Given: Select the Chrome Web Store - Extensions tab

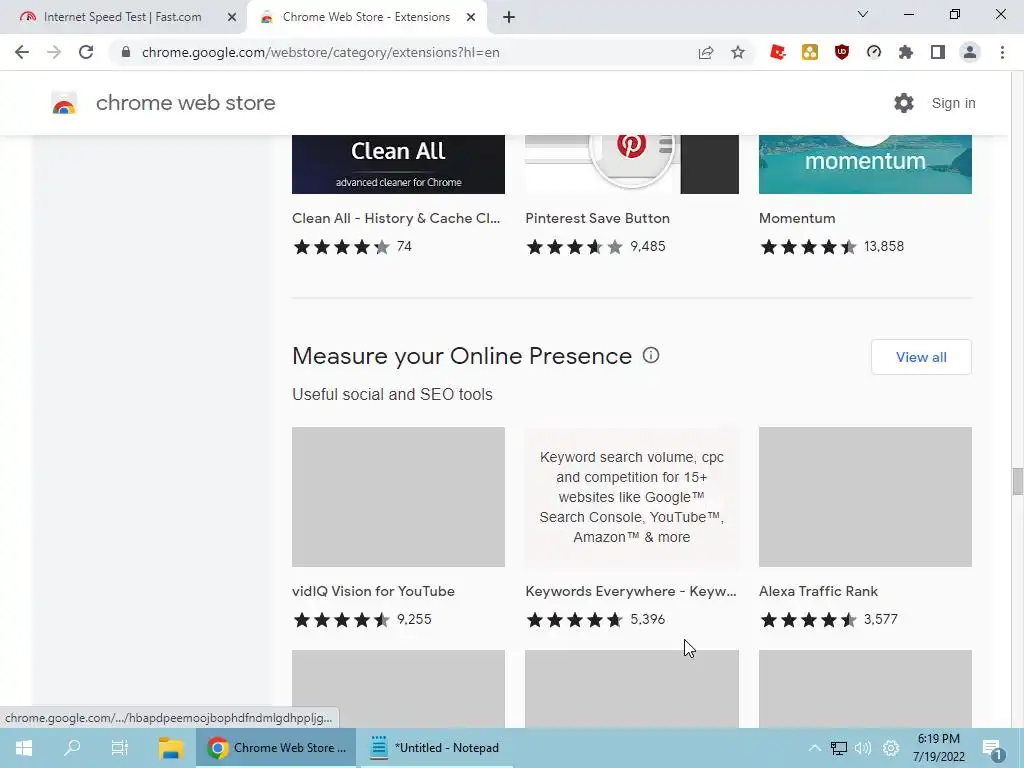Looking at the screenshot, I should coord(366,17).
